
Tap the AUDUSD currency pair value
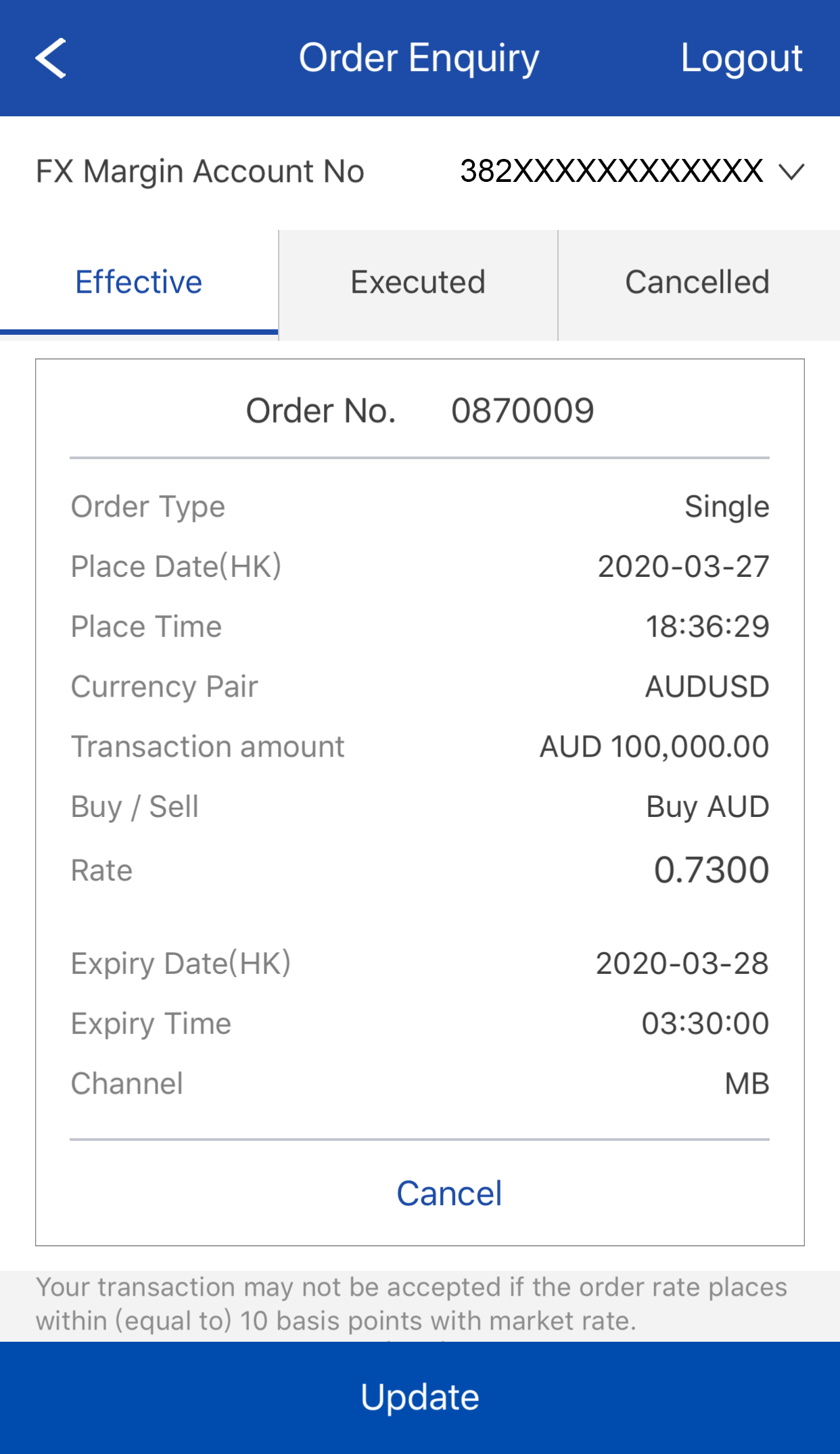click(x=707, y=687)
